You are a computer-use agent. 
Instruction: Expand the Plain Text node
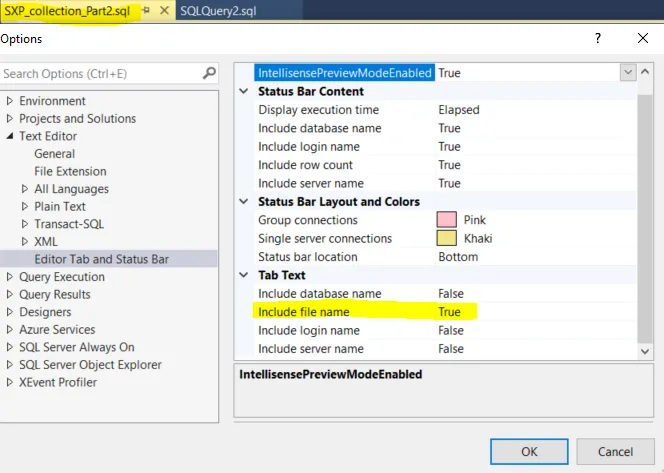point(25,206)
